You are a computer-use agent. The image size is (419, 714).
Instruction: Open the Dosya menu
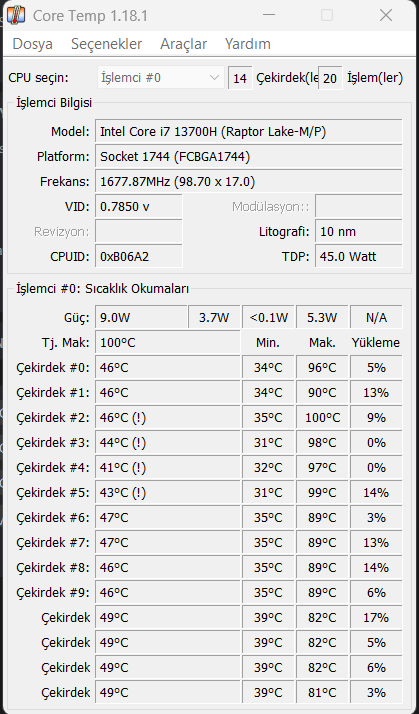click(32, 44)
